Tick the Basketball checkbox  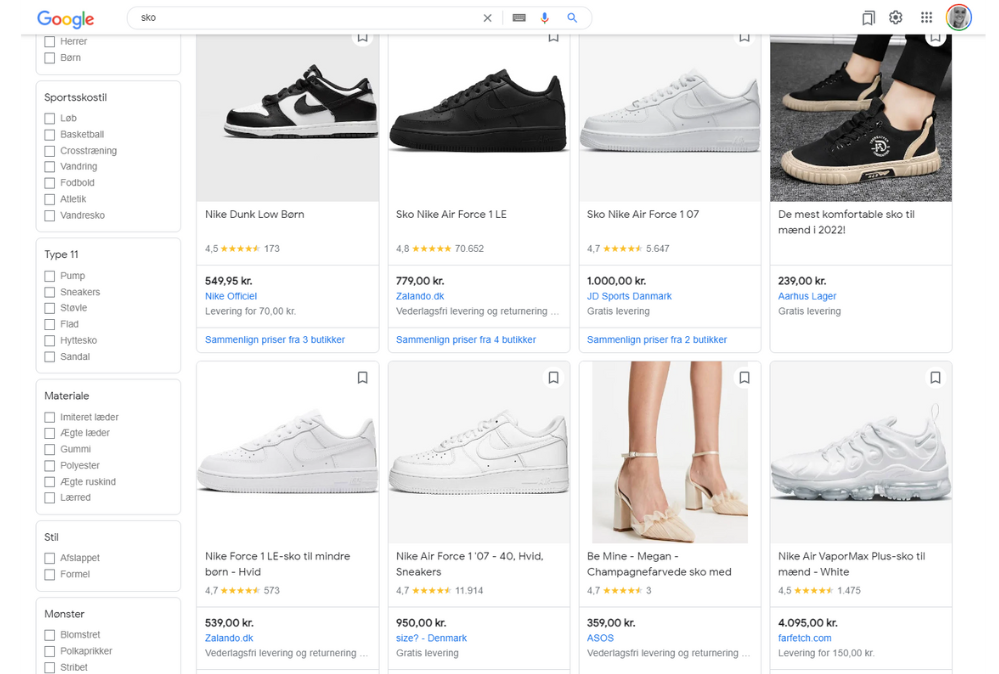(x=50, y=135)
